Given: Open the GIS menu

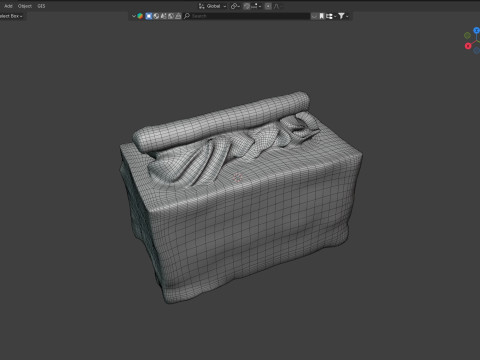Looking at the screenshot, I should (41, 6).
